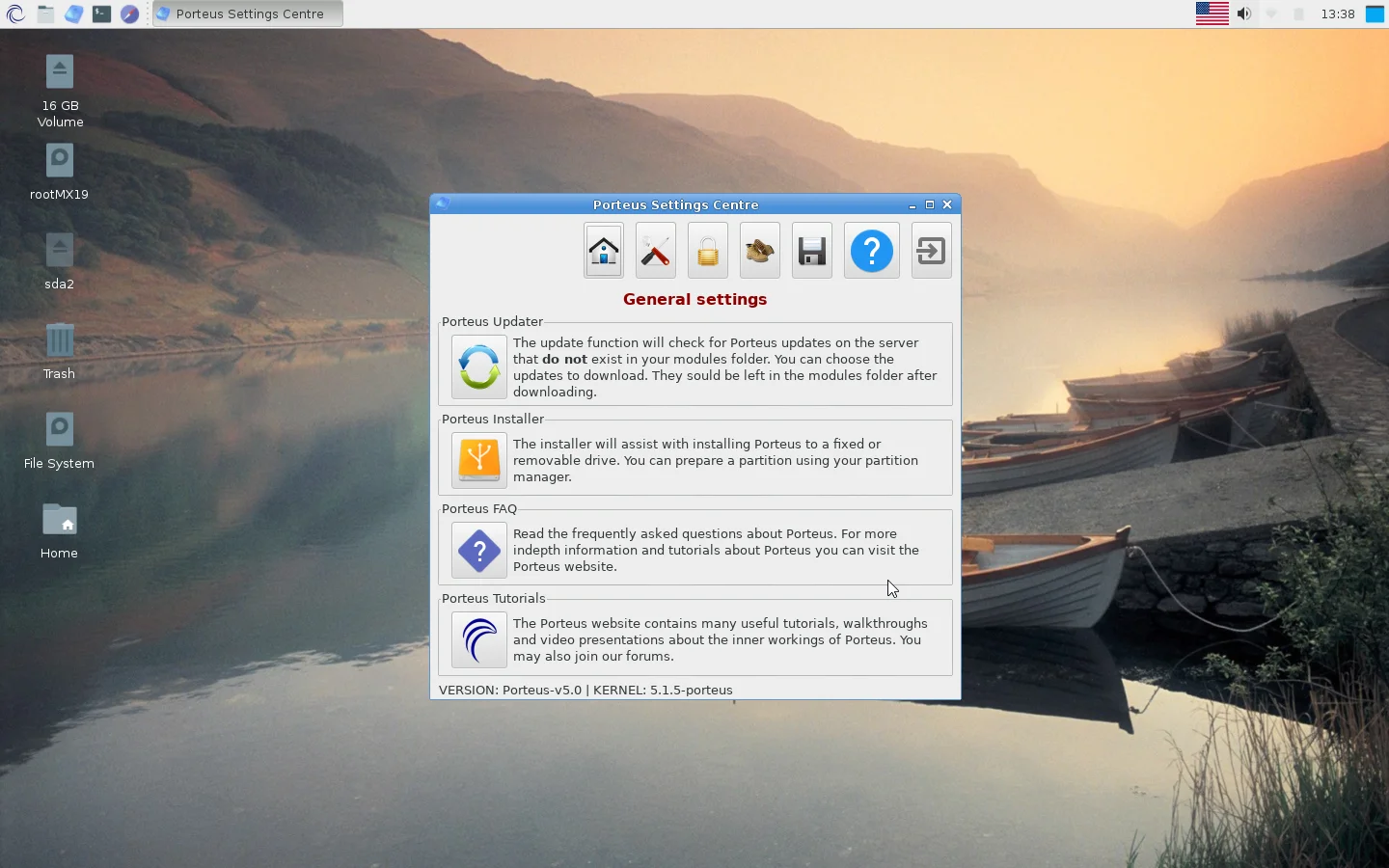Launch Porteus Updater globe icon
Screen dimensions: 1389x868
tap(478, 367)
